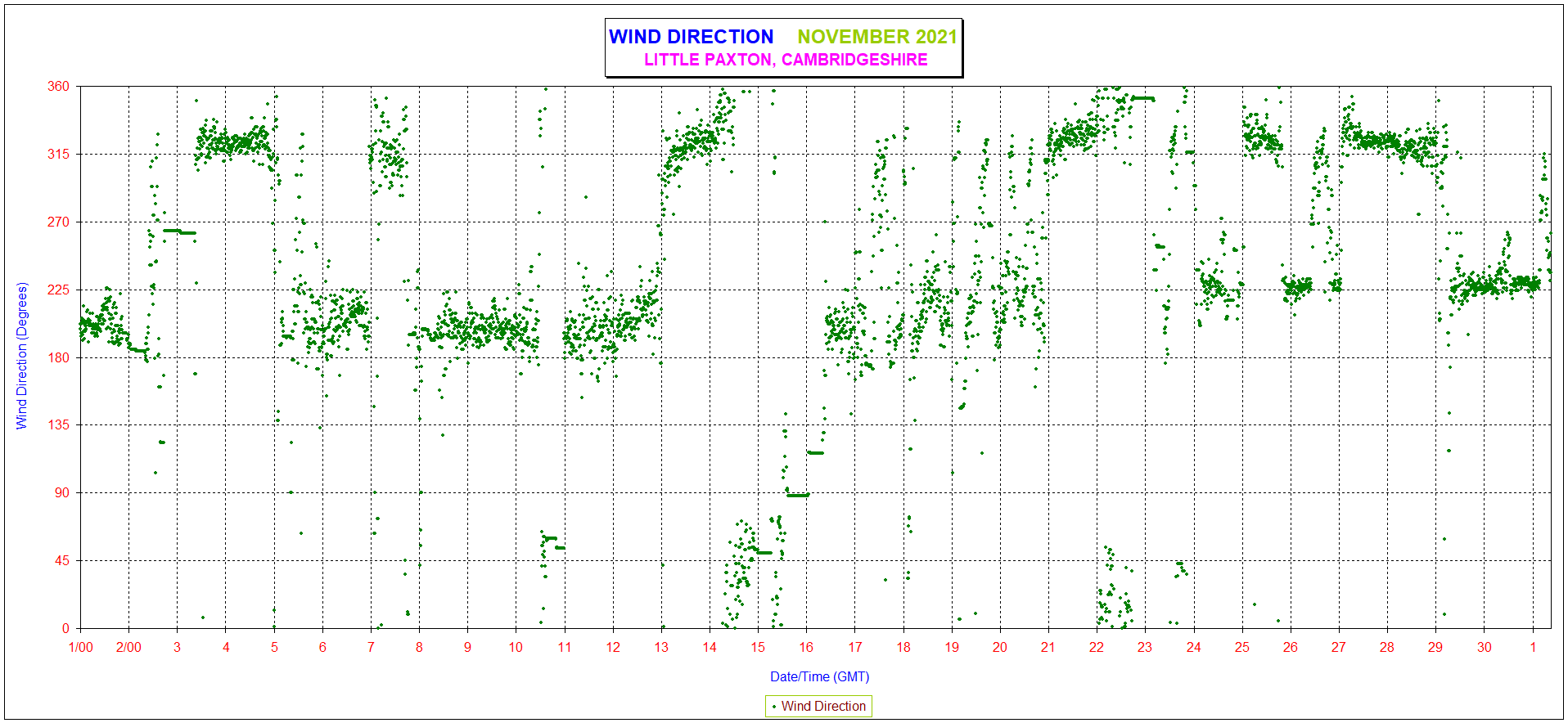Click the 315 y-axis tick label
Viewport: 1568px width, 723px height.
click(x=58, y=154)
